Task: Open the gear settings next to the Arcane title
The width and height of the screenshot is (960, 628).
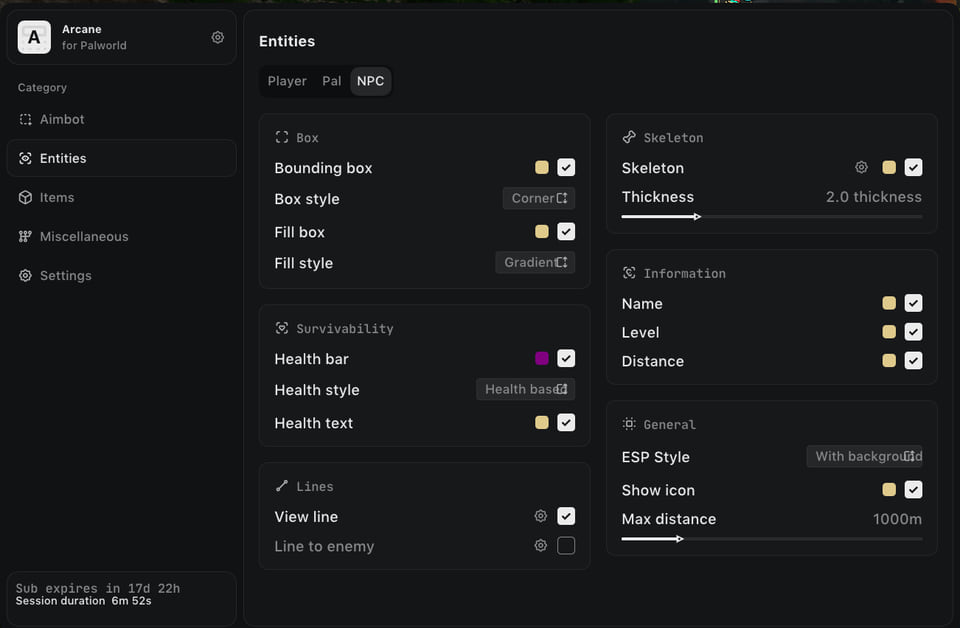Action: pyautogui.click(x=217, y=37)
